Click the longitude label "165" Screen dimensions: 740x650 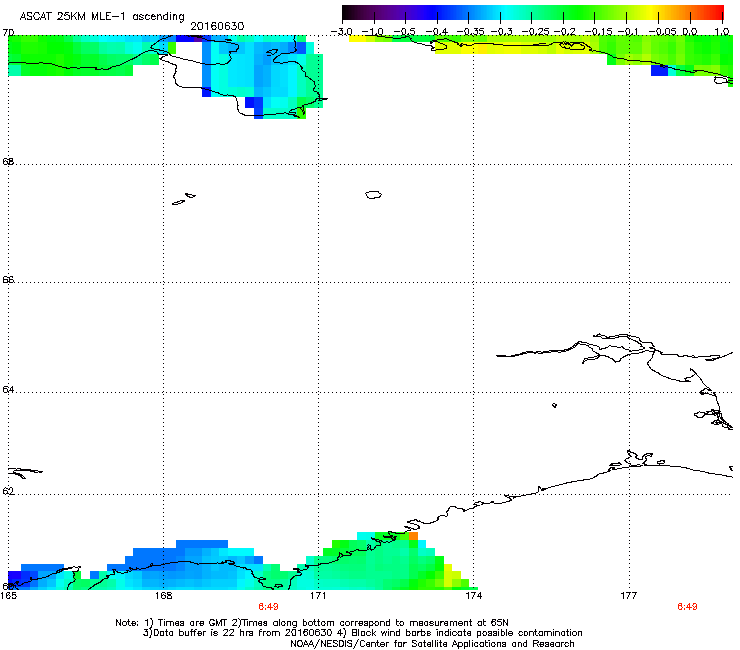[8, 596]
